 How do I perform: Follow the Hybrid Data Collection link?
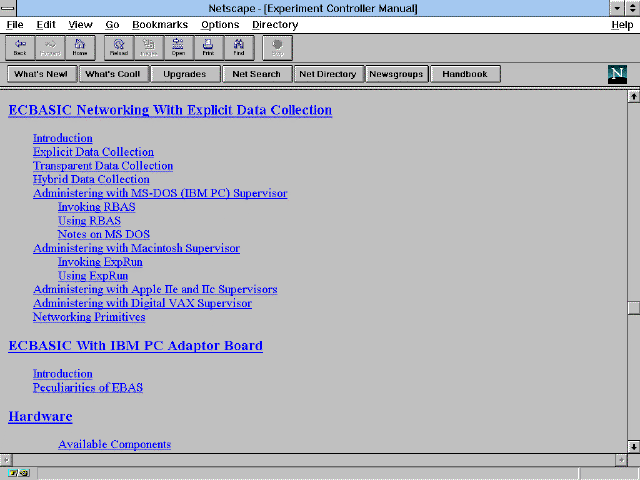point(91,179)
